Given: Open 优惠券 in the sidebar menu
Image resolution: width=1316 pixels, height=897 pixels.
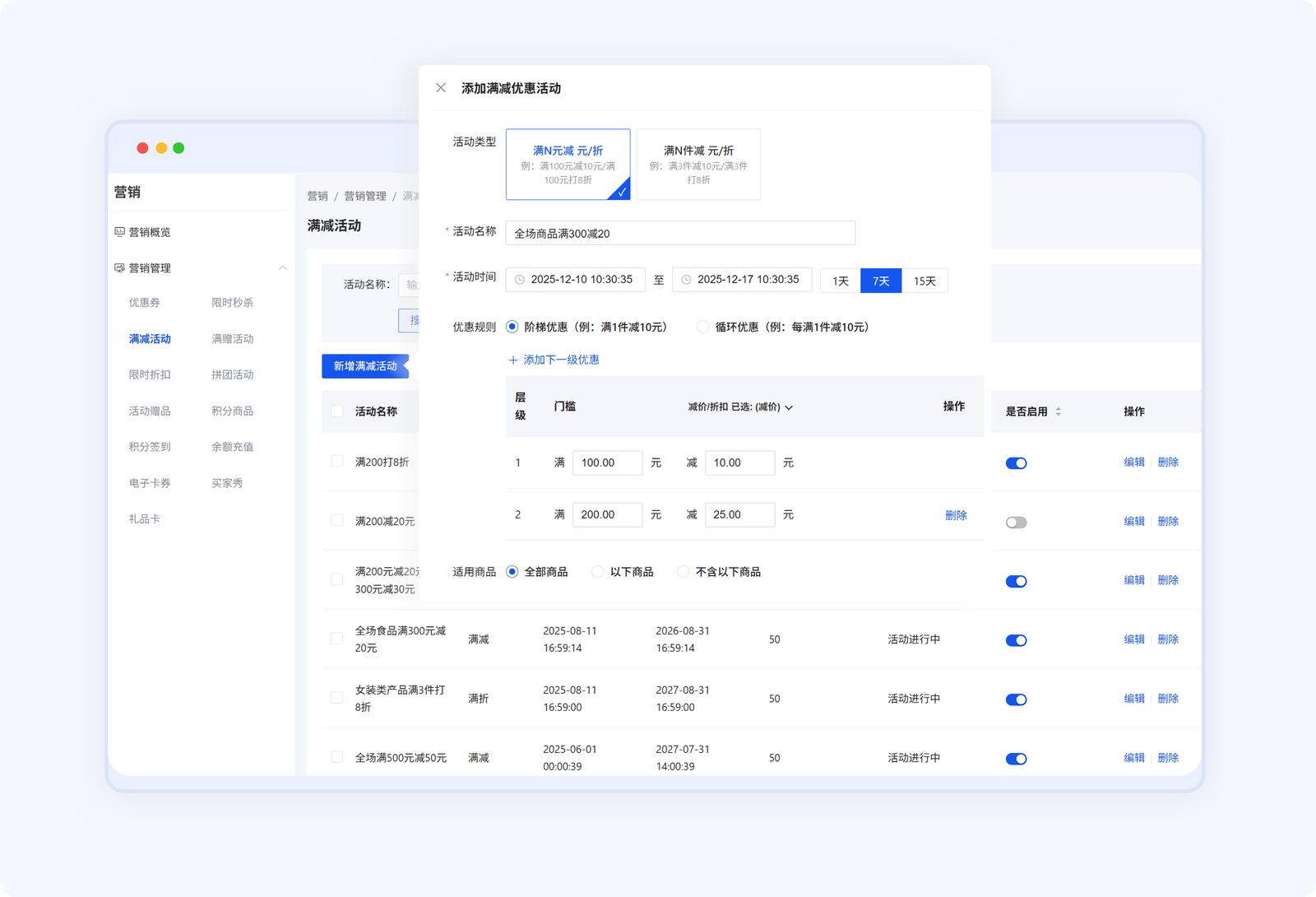Looking at the screenshot, I should (145, 303).
